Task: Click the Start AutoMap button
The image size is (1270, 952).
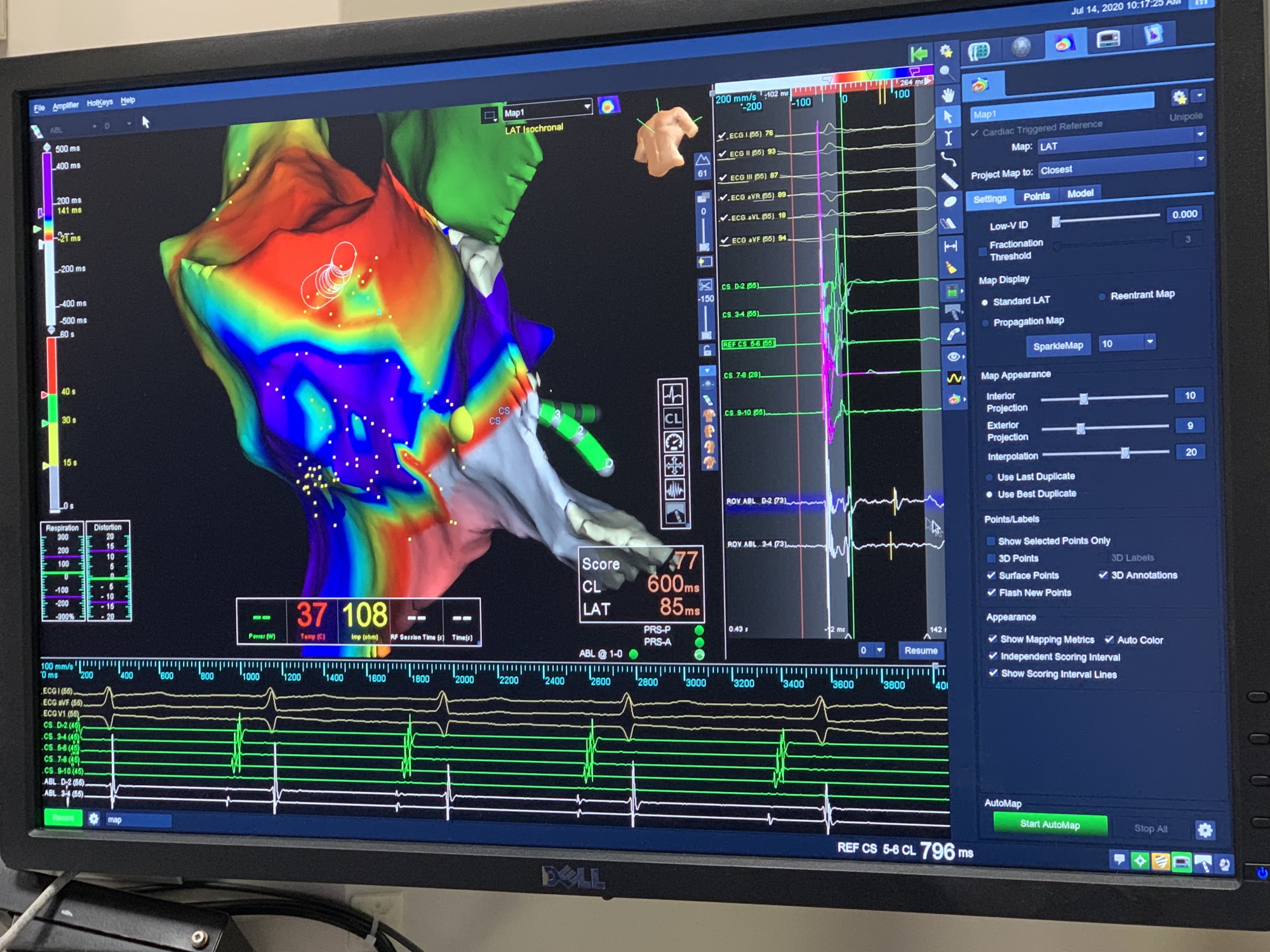Action: [x=1050, y=824]
